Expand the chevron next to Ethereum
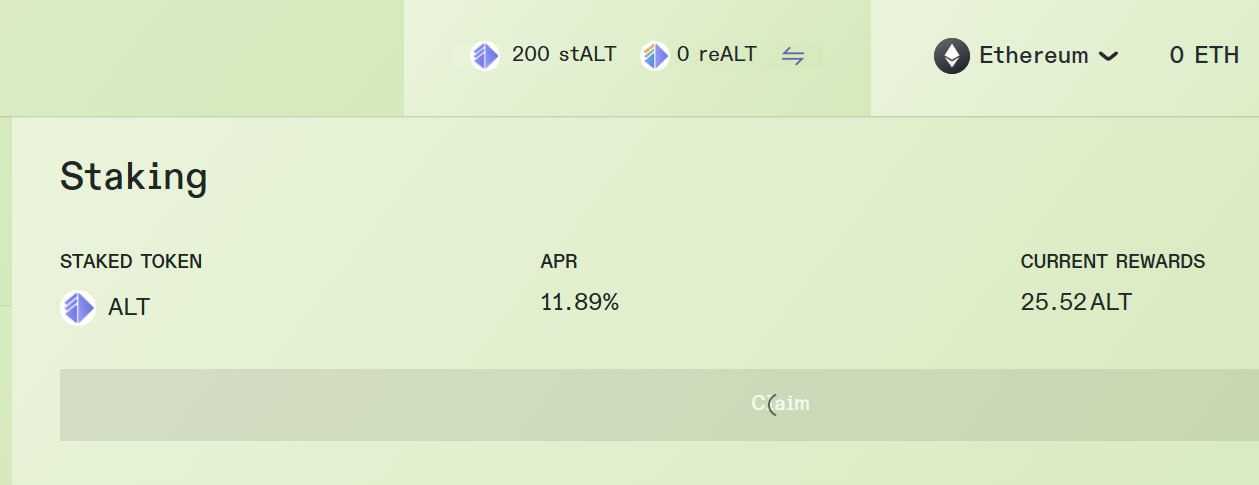Image resolution: width=1259 pixels, height=485 pixels. click(x=1108, y=57)
